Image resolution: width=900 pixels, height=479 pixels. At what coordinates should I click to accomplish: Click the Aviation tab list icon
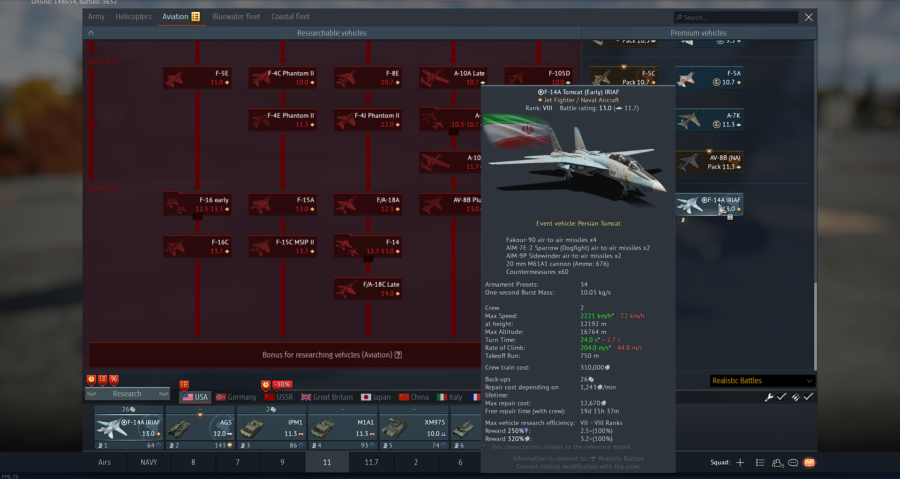tap(196, 17)
